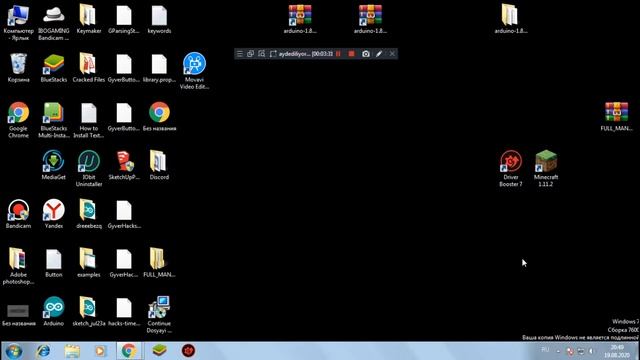
Task: Open Windows Media Player from the taskbar
Action: tap(100, 351)
